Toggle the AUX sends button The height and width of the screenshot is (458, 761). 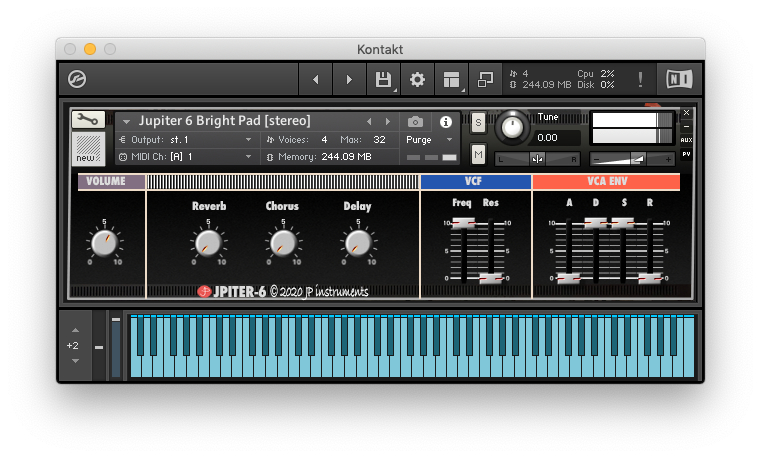[x=686, y=140]
